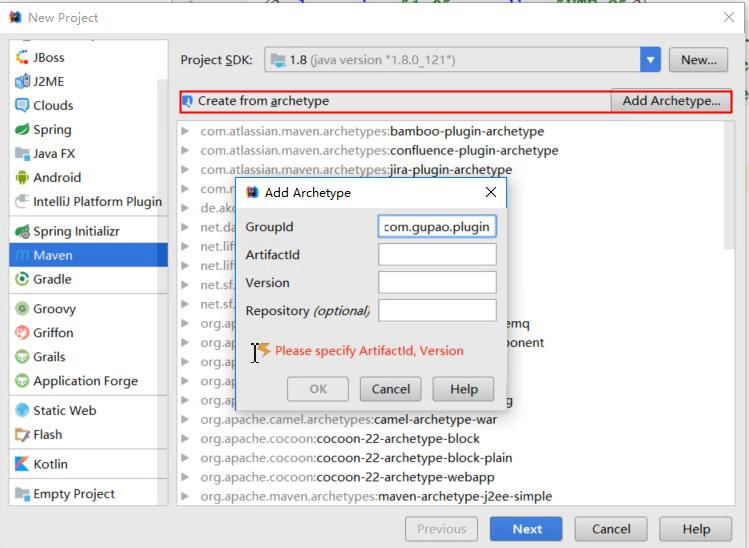Click the archetype list vertical scrollbar
Image resolution: width=749 pixels, height=548 pixels.
tap(729, 186)
